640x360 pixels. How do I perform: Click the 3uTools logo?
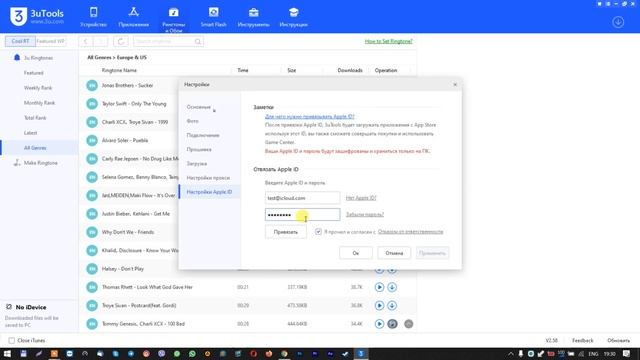point(37,16)
